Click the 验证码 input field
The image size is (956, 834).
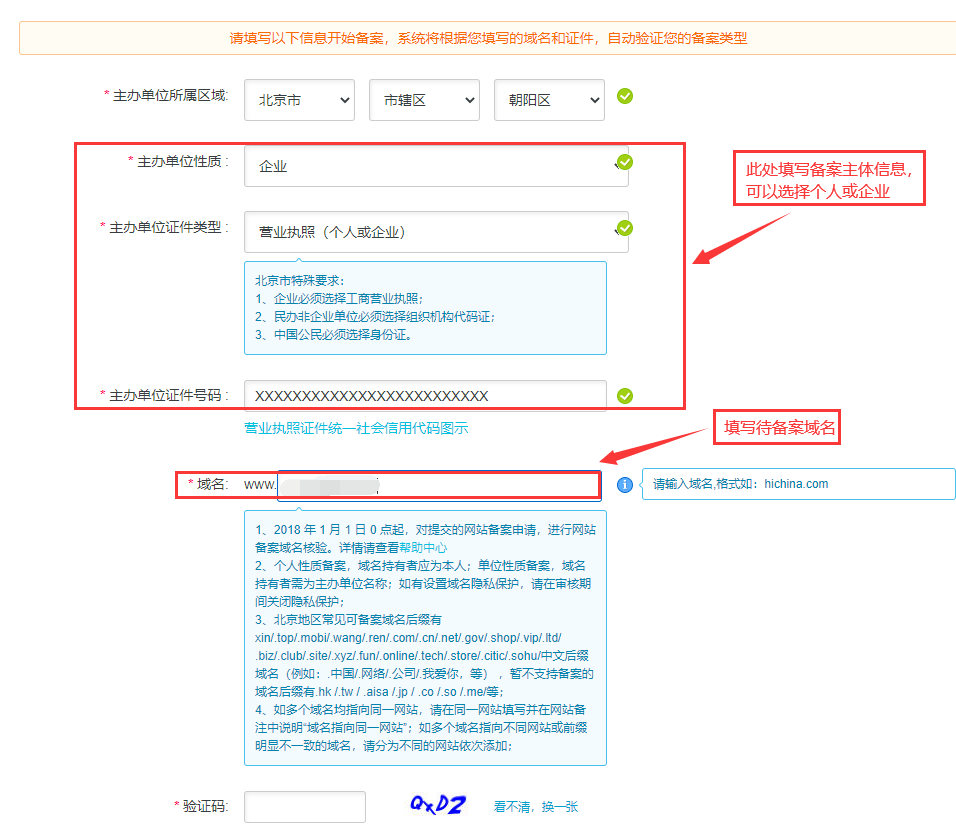pos(305,807)
